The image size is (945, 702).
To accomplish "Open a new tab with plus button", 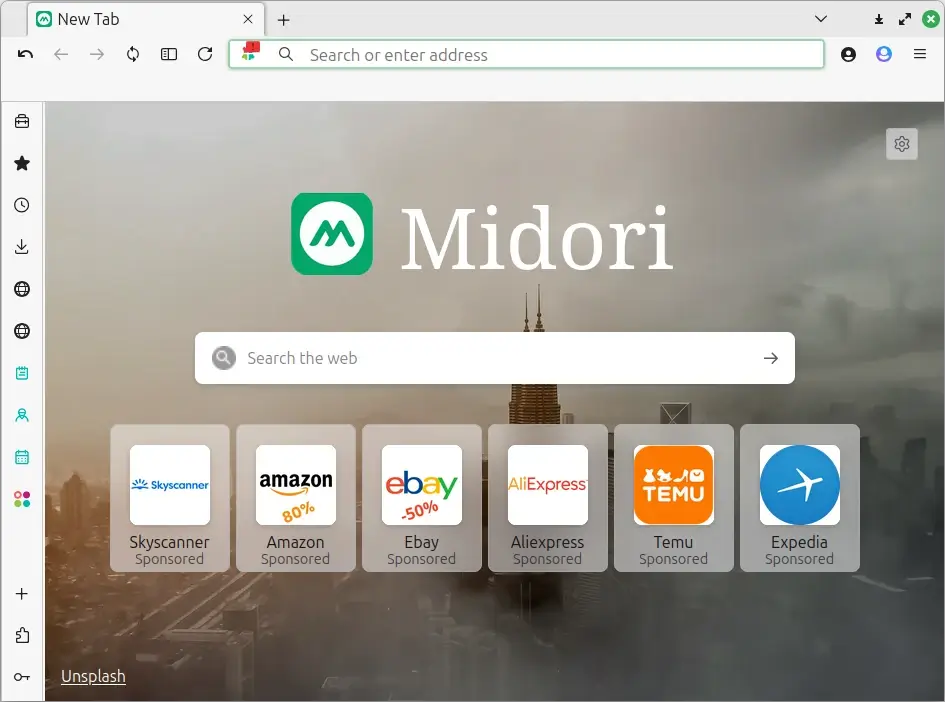I will (284, 20).
